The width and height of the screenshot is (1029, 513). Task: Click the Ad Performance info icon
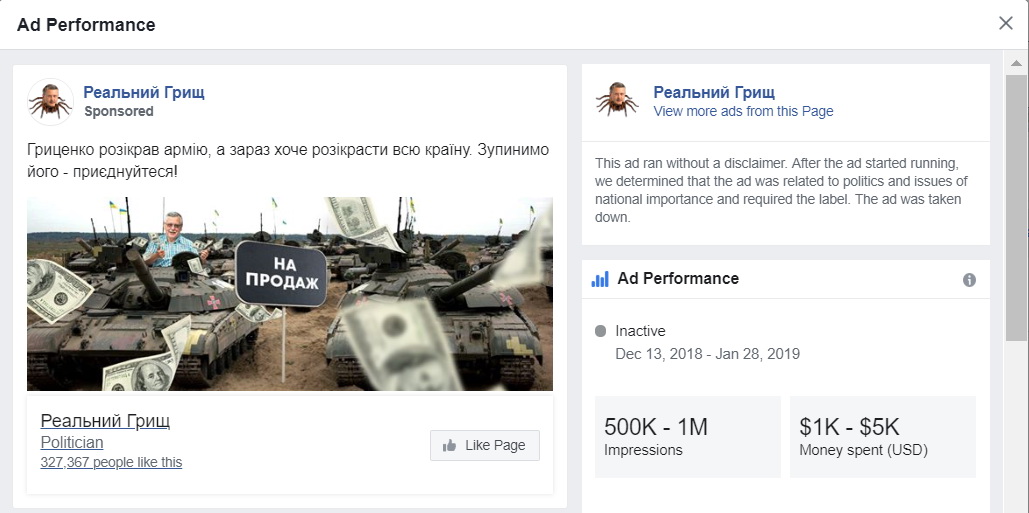coord(969,280)
